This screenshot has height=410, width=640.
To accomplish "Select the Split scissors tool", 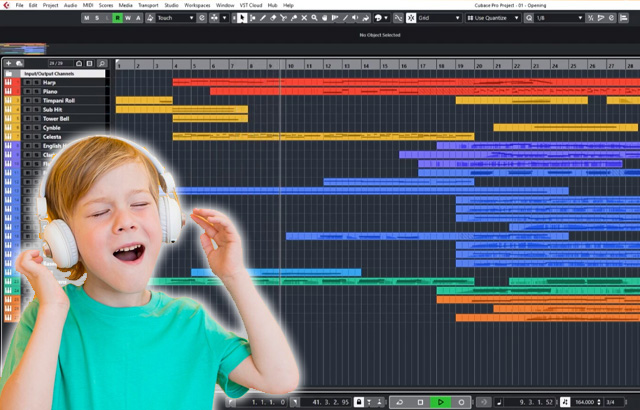I will (x=283, y=18).
